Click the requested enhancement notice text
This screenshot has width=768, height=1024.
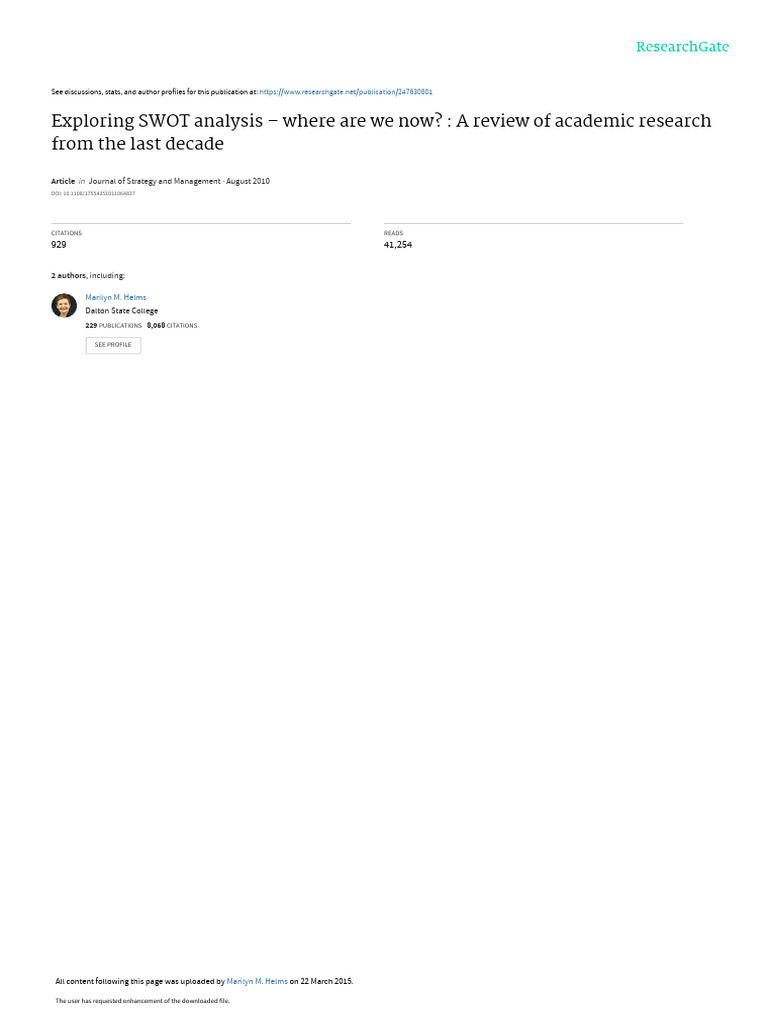tap(142, 1000)
